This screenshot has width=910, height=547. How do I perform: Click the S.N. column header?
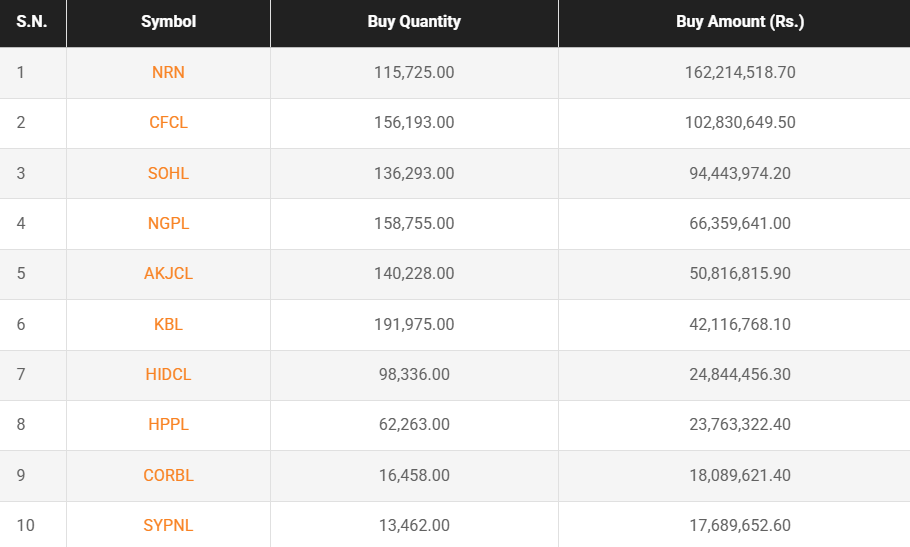[32, 21]
